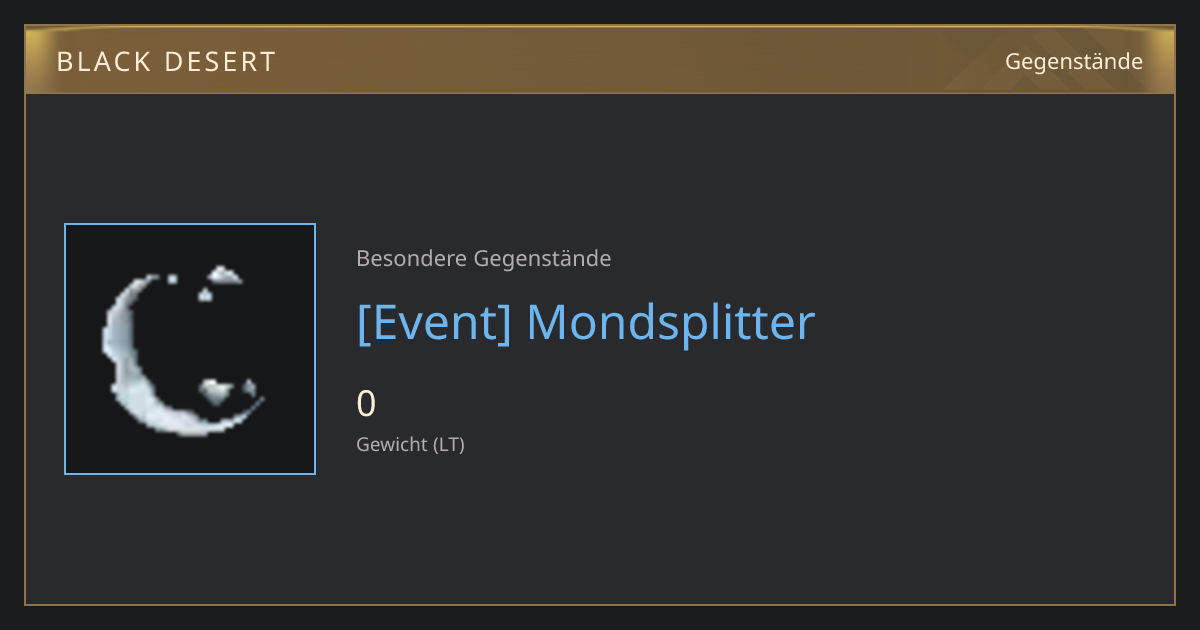Click the word DESERT in the header
The width and height of the screenshot is (1200, 630).
220,62
